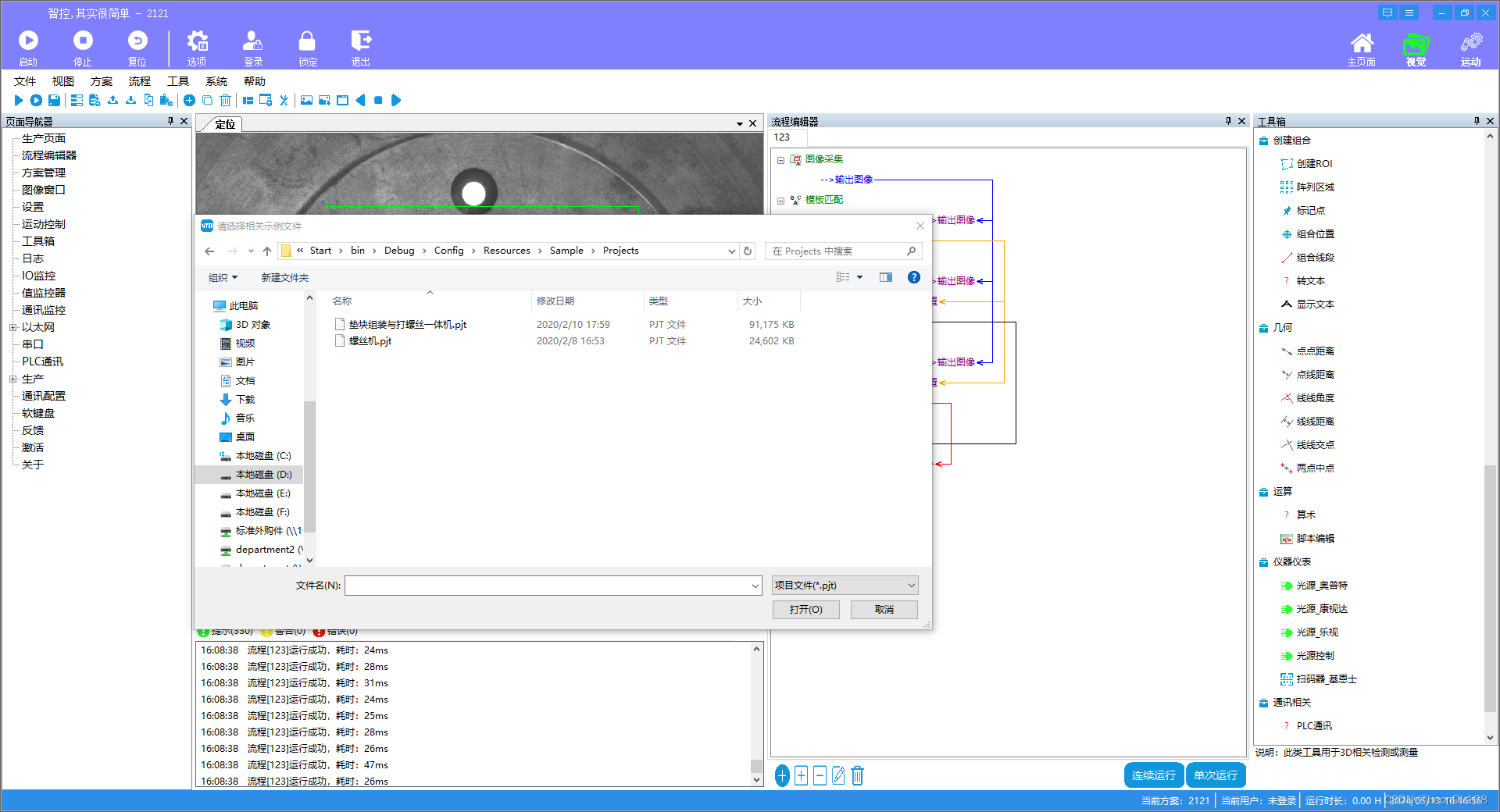Open the 选项 settings icon
Image resolution: width=1500 pixels, height=812 pixels.
(197, 40)
